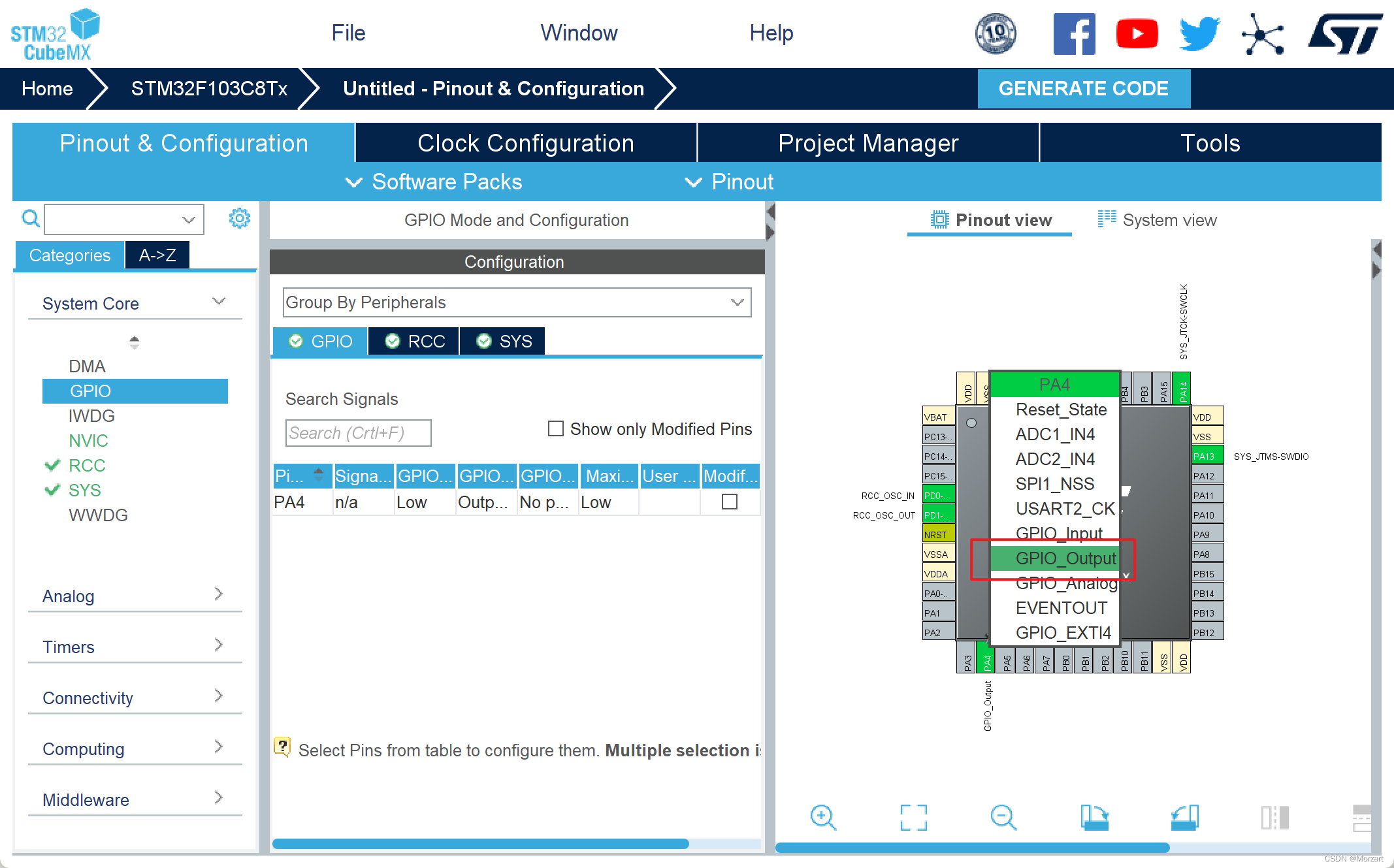Open the Twitter bird icon
This screenshot has height=868, width=1394.
point(1199,34)
